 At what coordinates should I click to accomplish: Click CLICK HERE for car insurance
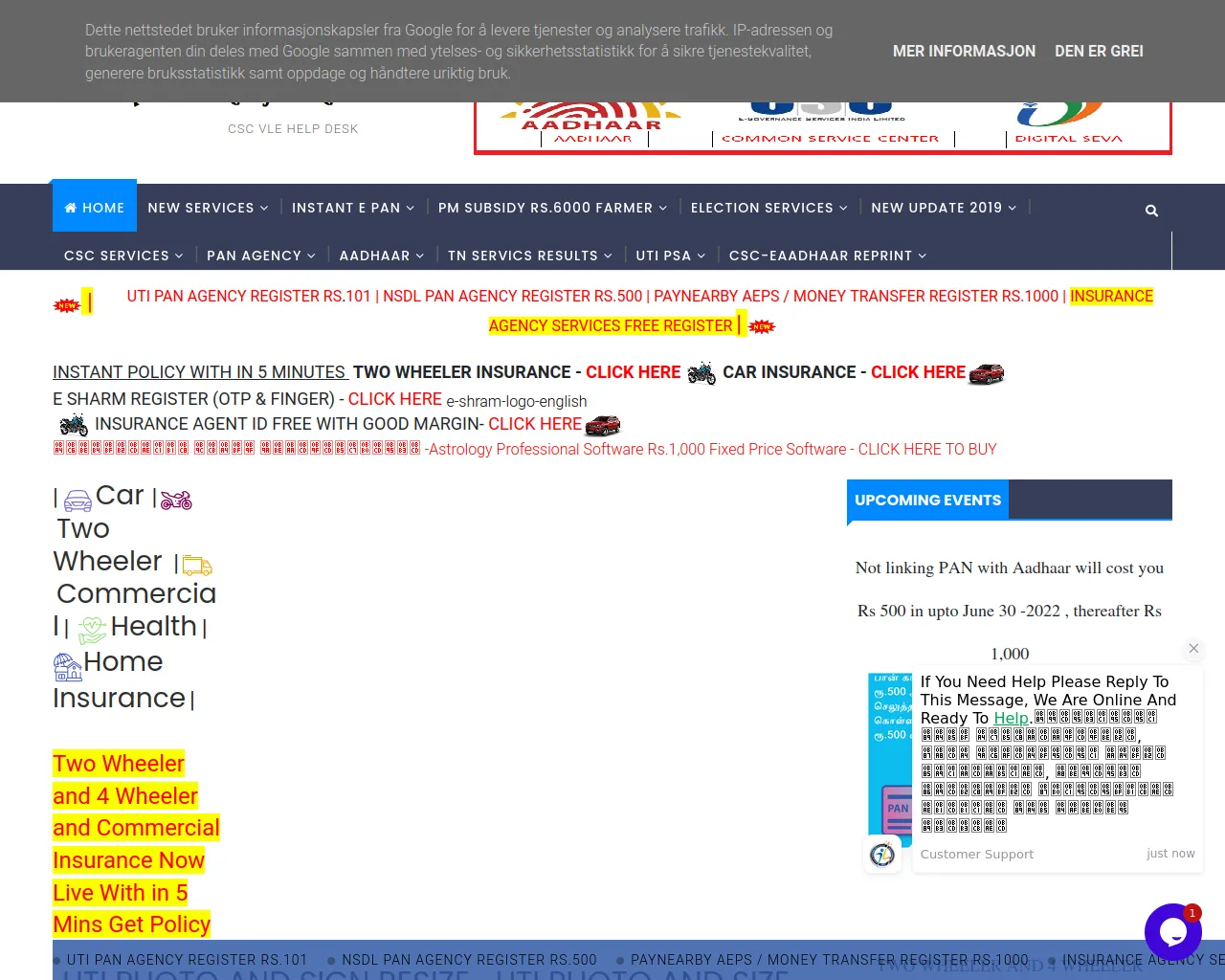(918, 372)
